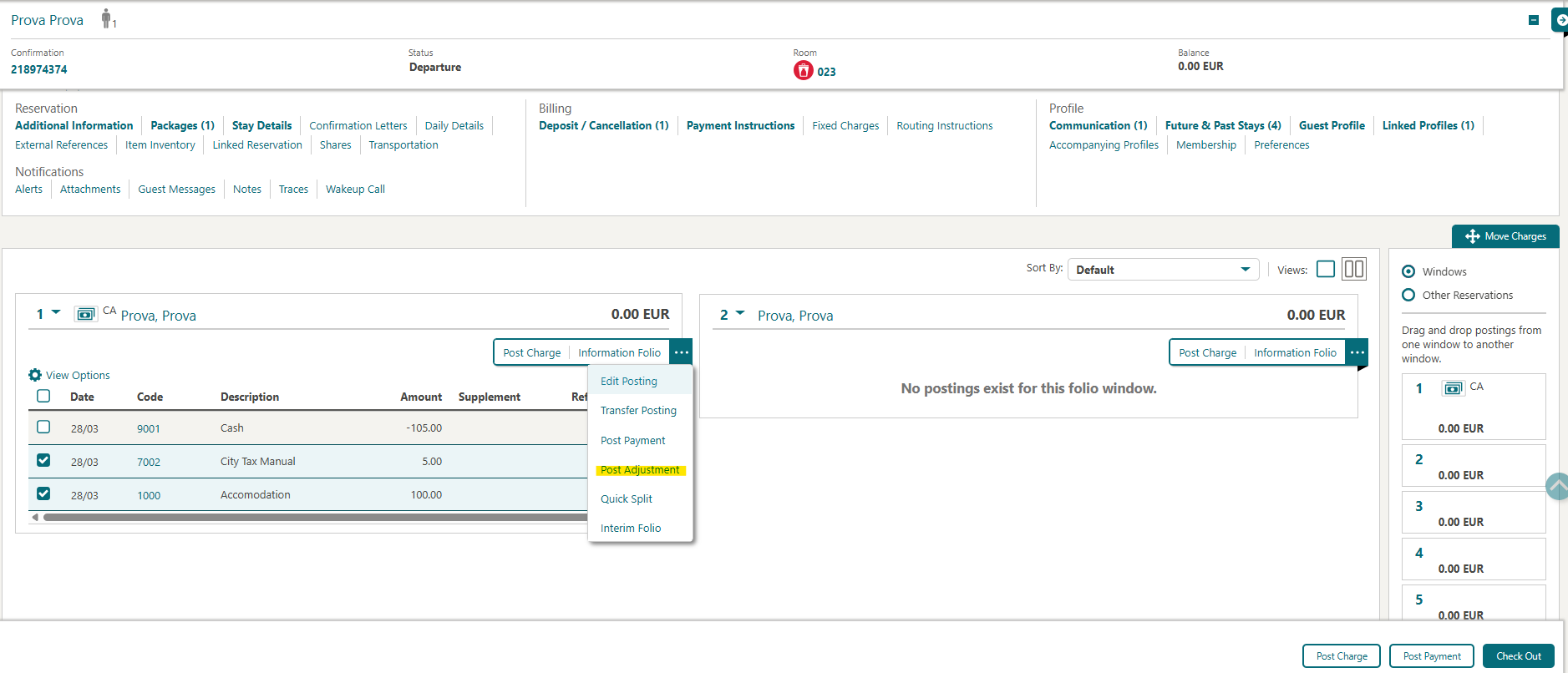This screenshot has height=673, width=1568.
Task: Select the Other Reservations radio button
Action: click(x=1408, y=295)
